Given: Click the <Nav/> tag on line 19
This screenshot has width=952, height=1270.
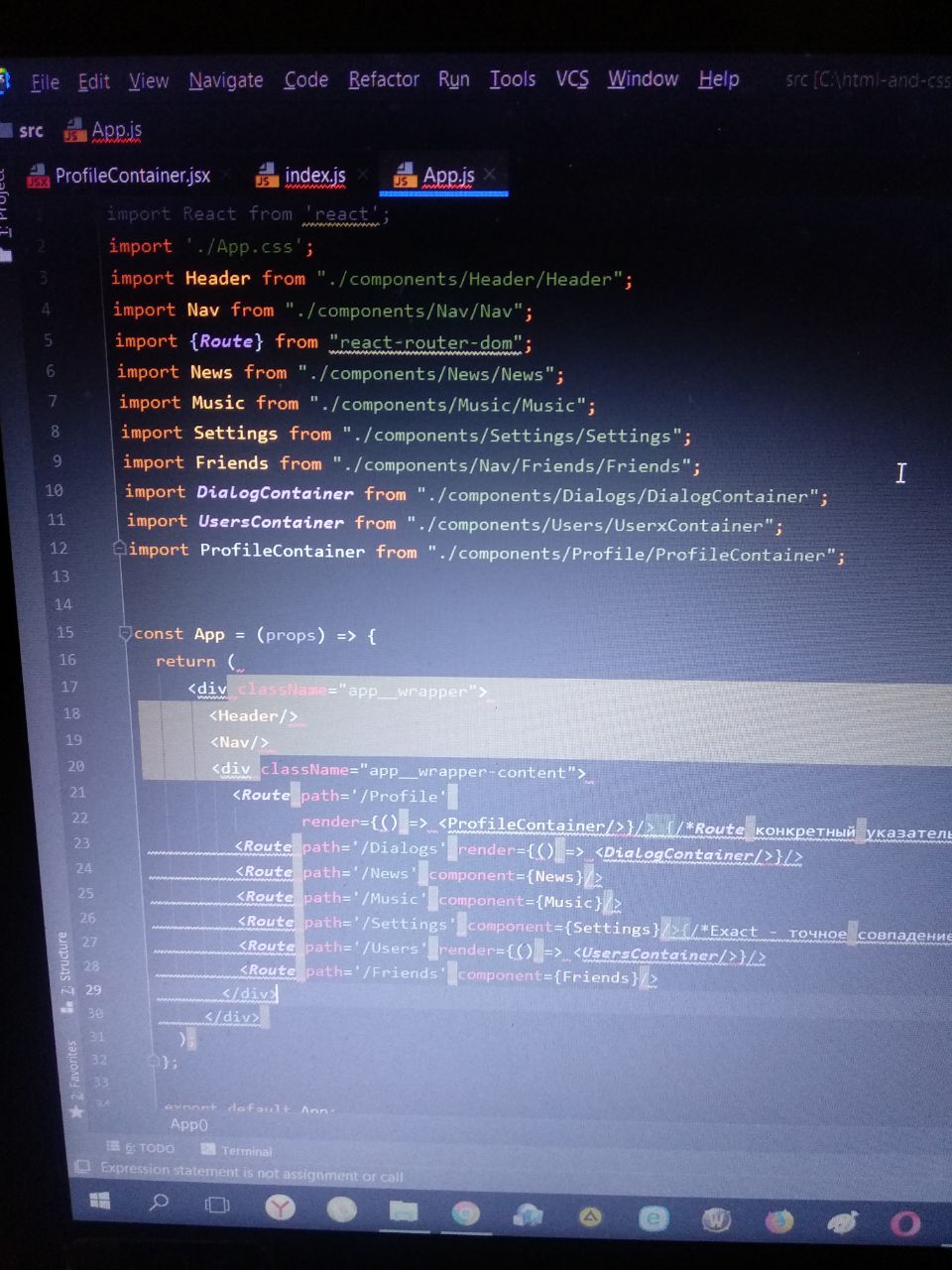Looking at the screenshot, I should (239, 742).
